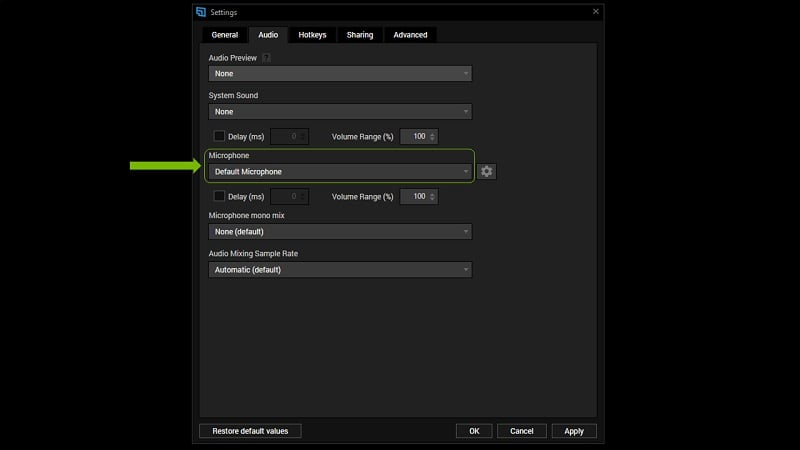Click the Audio Mixing Sample Rate label
Image resolution: width=800 pixels, height=450 pixels.
(x=253, y=253)
